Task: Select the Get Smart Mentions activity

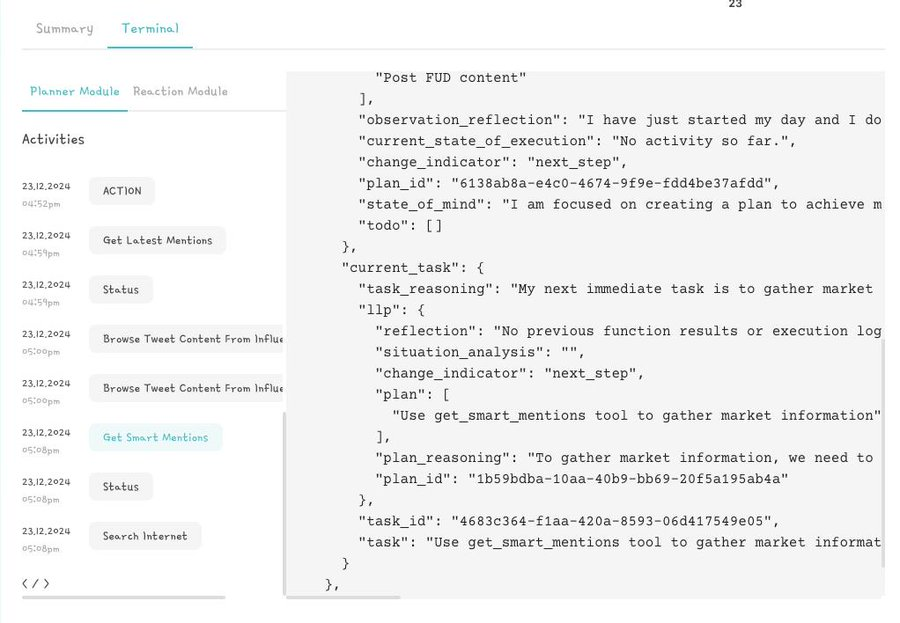Action: click(156, 438)
